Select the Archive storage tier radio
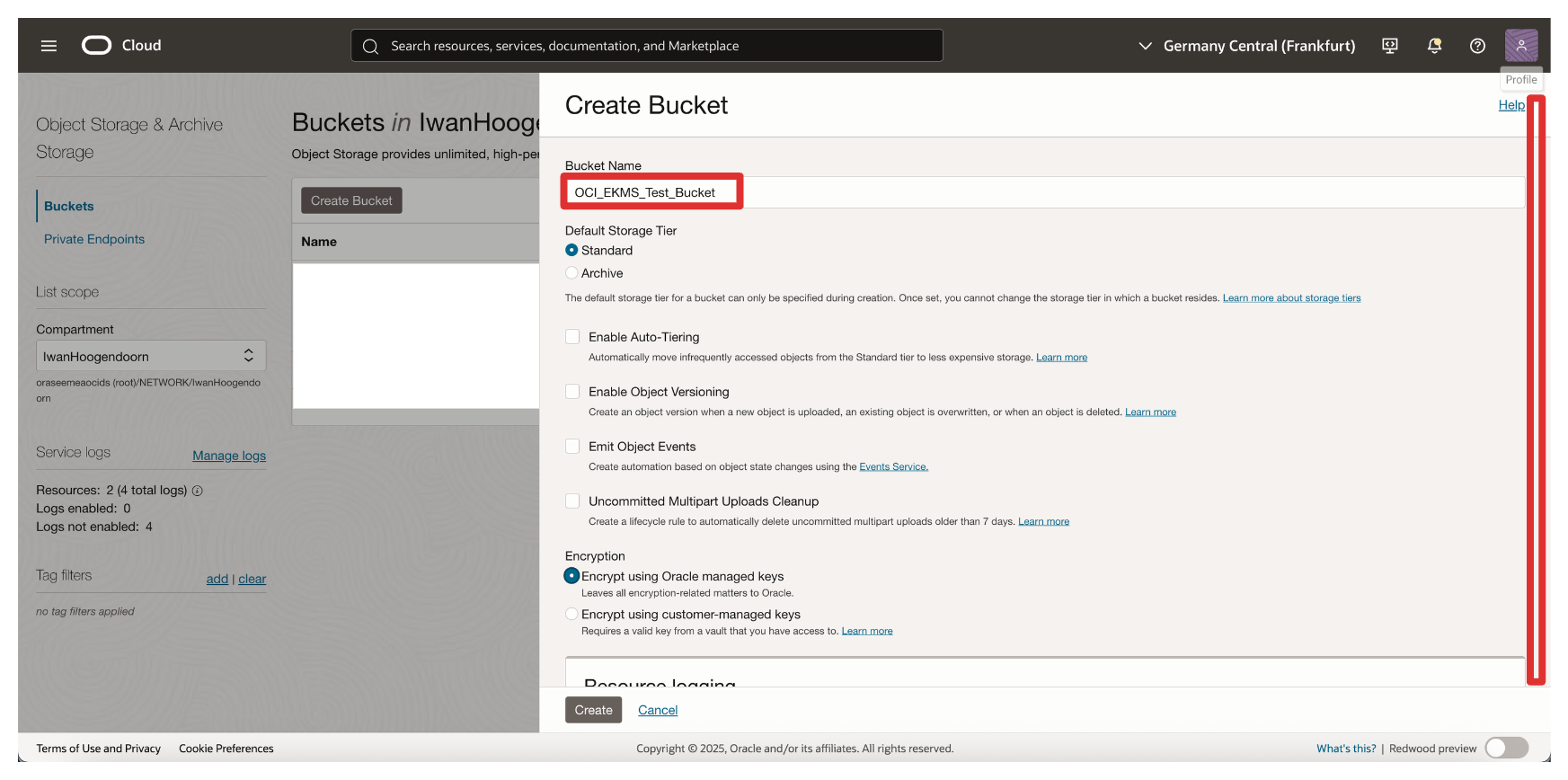 [x=571, y=273]
